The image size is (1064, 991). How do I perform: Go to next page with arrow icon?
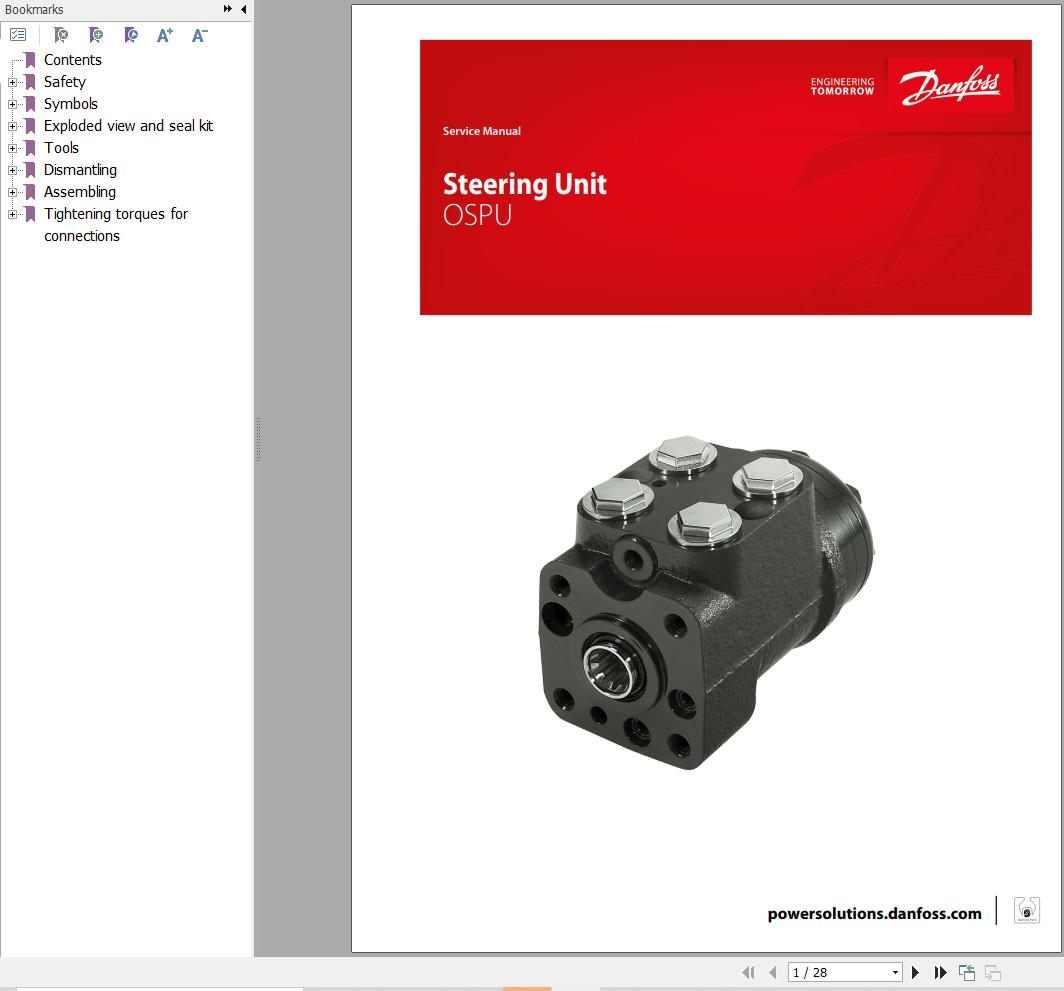click(x=915, y=972)
